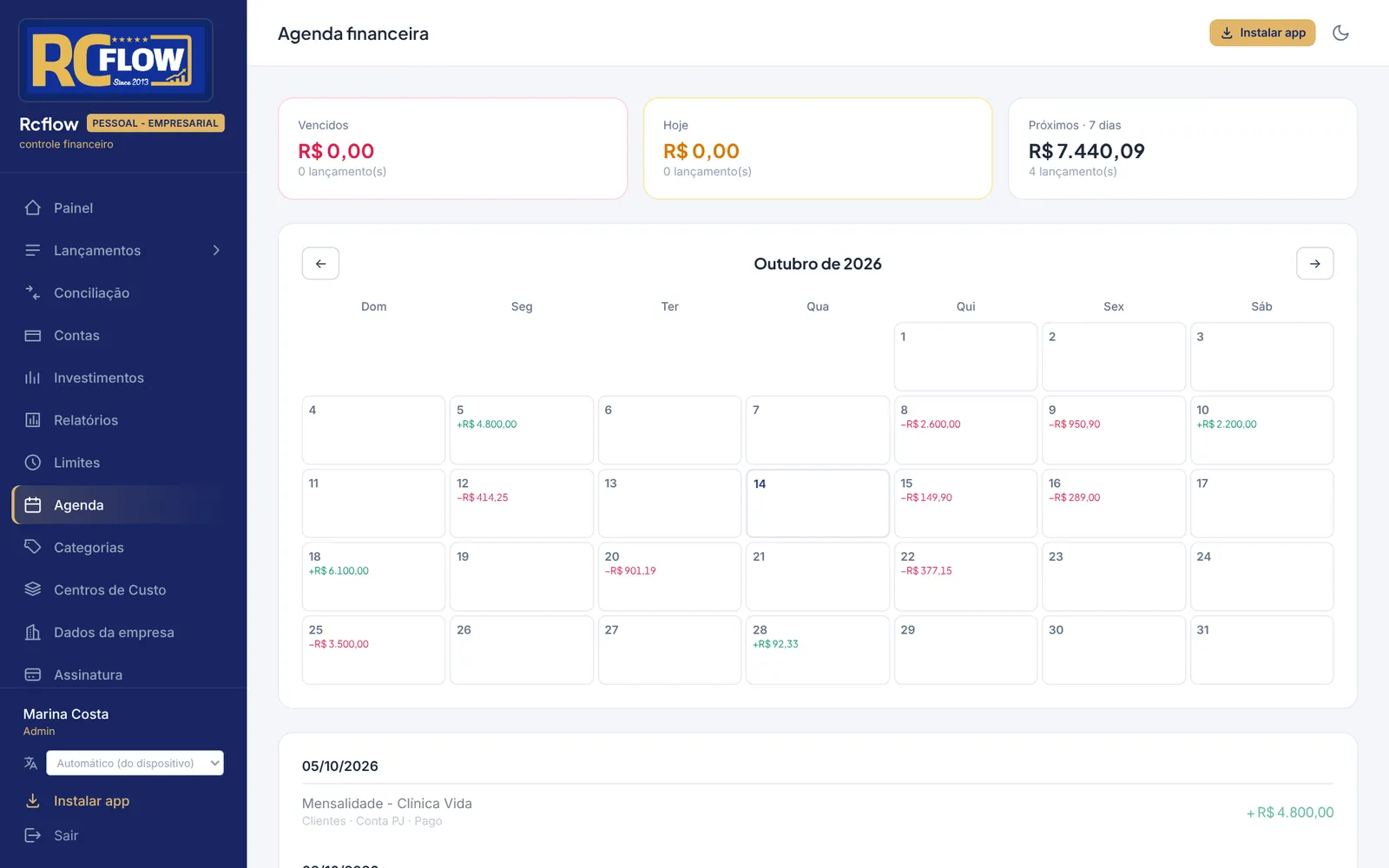Select calendar day 5 with +R$ 4.800,00
Screen dimensions: 1389x868
pyautogui.click(x=522, y=430)
